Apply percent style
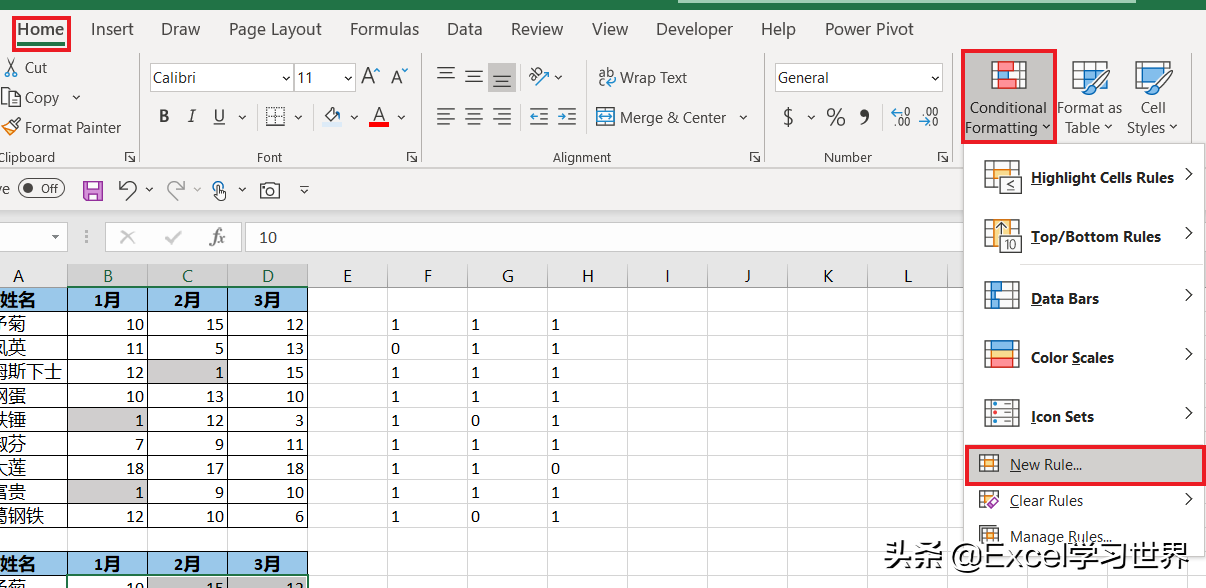This screenshot has height=588, width=1206. pos(836,118)
